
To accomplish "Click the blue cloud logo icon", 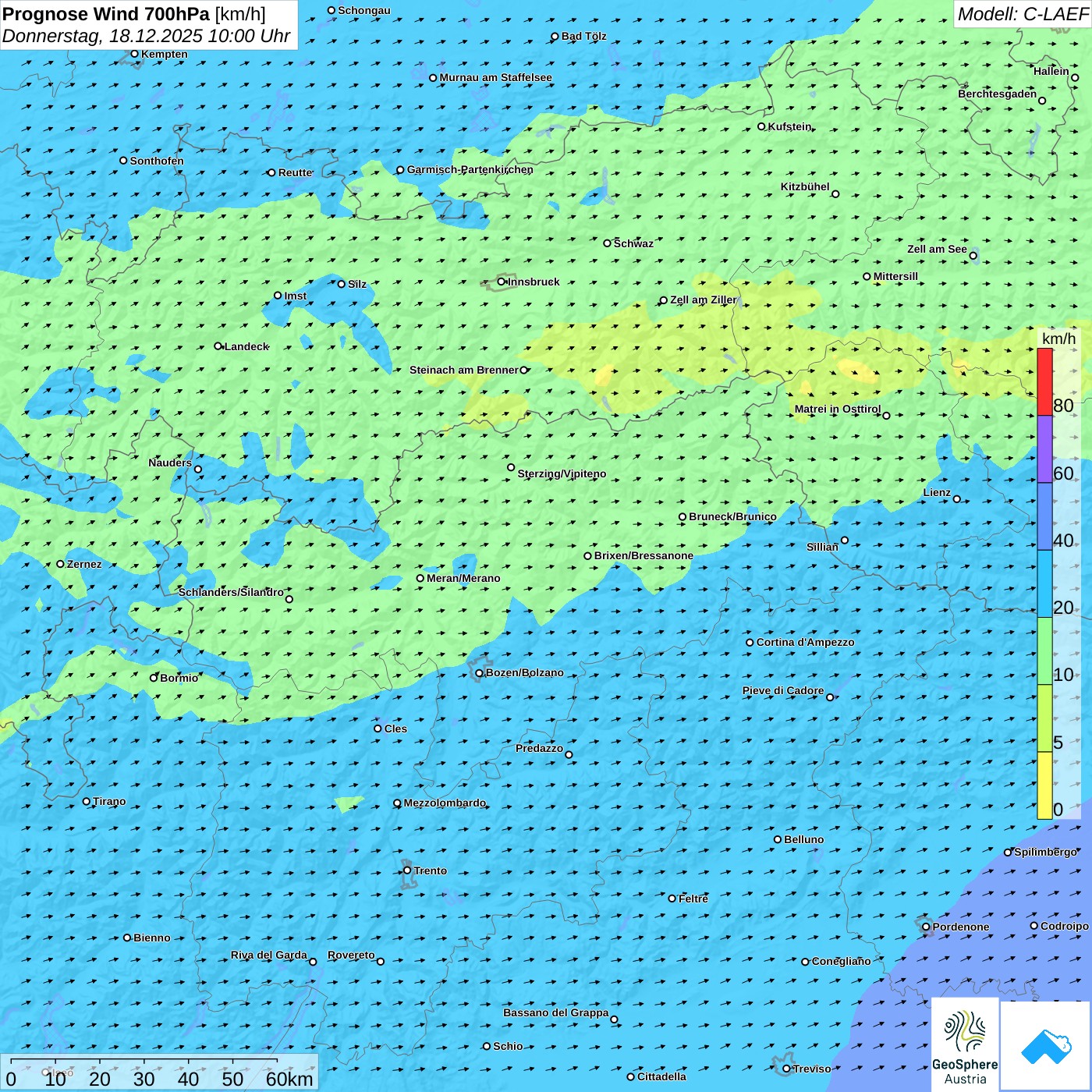I will [1046, 1045].
